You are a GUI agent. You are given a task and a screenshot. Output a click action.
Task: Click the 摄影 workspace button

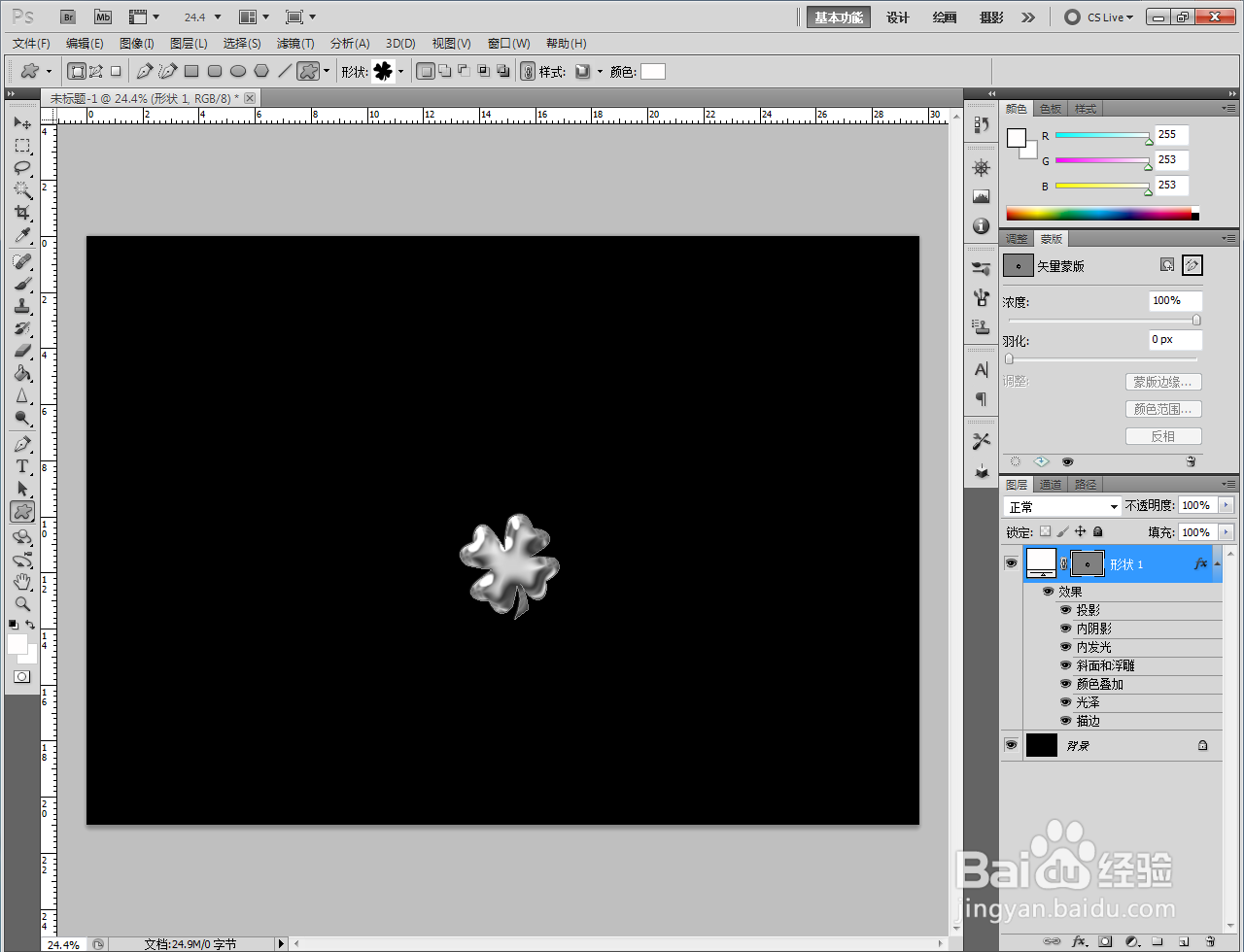(x=991, y=17)
